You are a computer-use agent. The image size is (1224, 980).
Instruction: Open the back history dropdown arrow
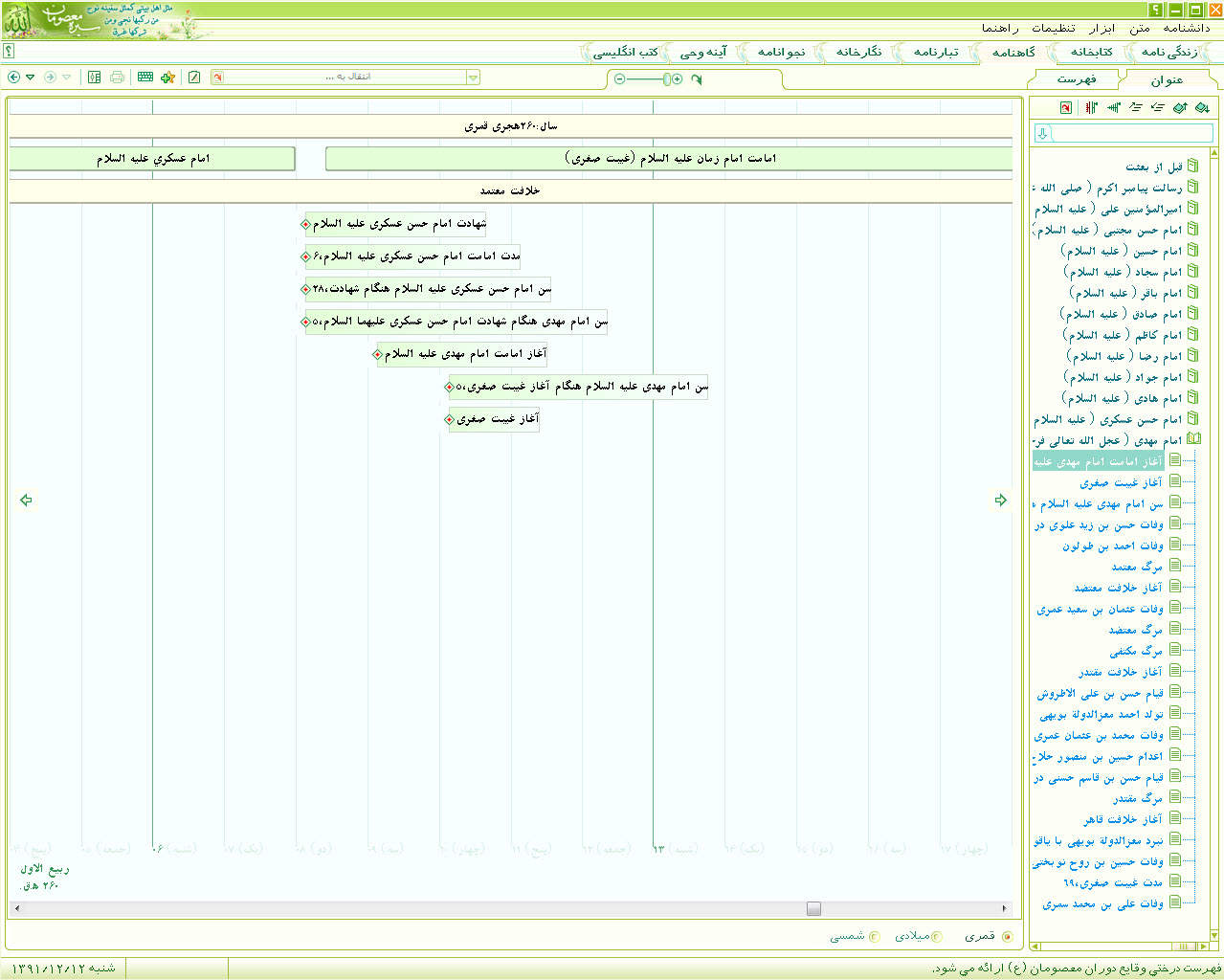[x=31, y=78]
